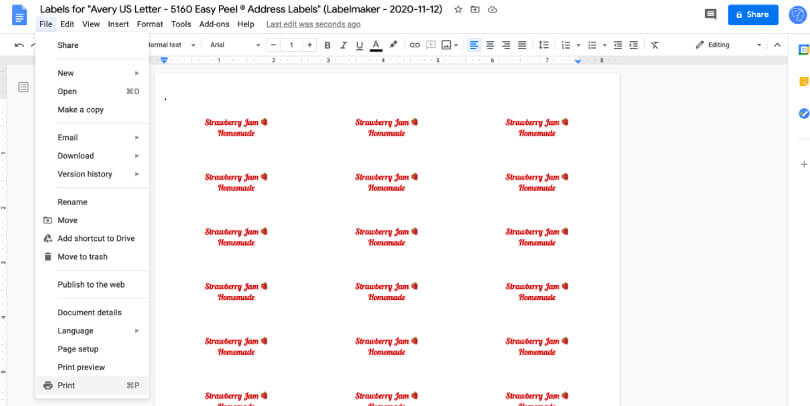The image size is (810, 406).
Task: Expand New submenu in File menu
Action: pos(92,73)
